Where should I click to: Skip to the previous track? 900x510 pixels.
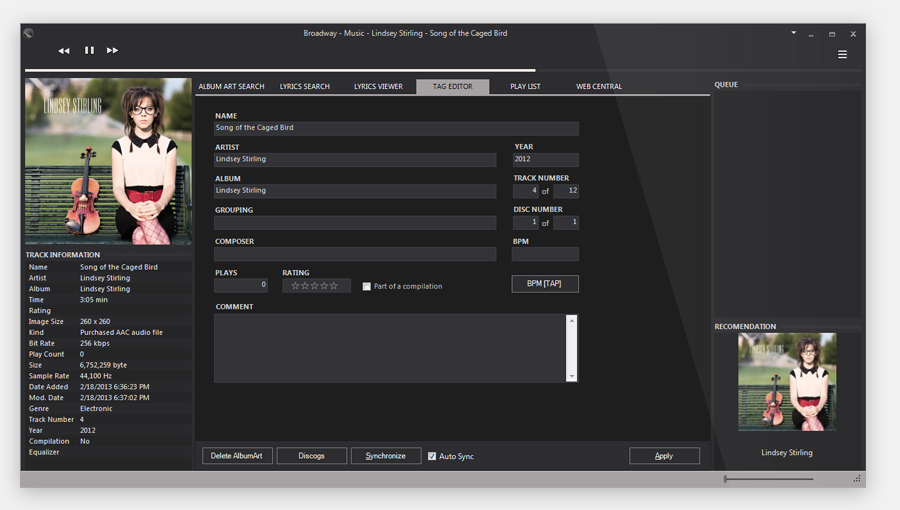click(x=64, y=50)
